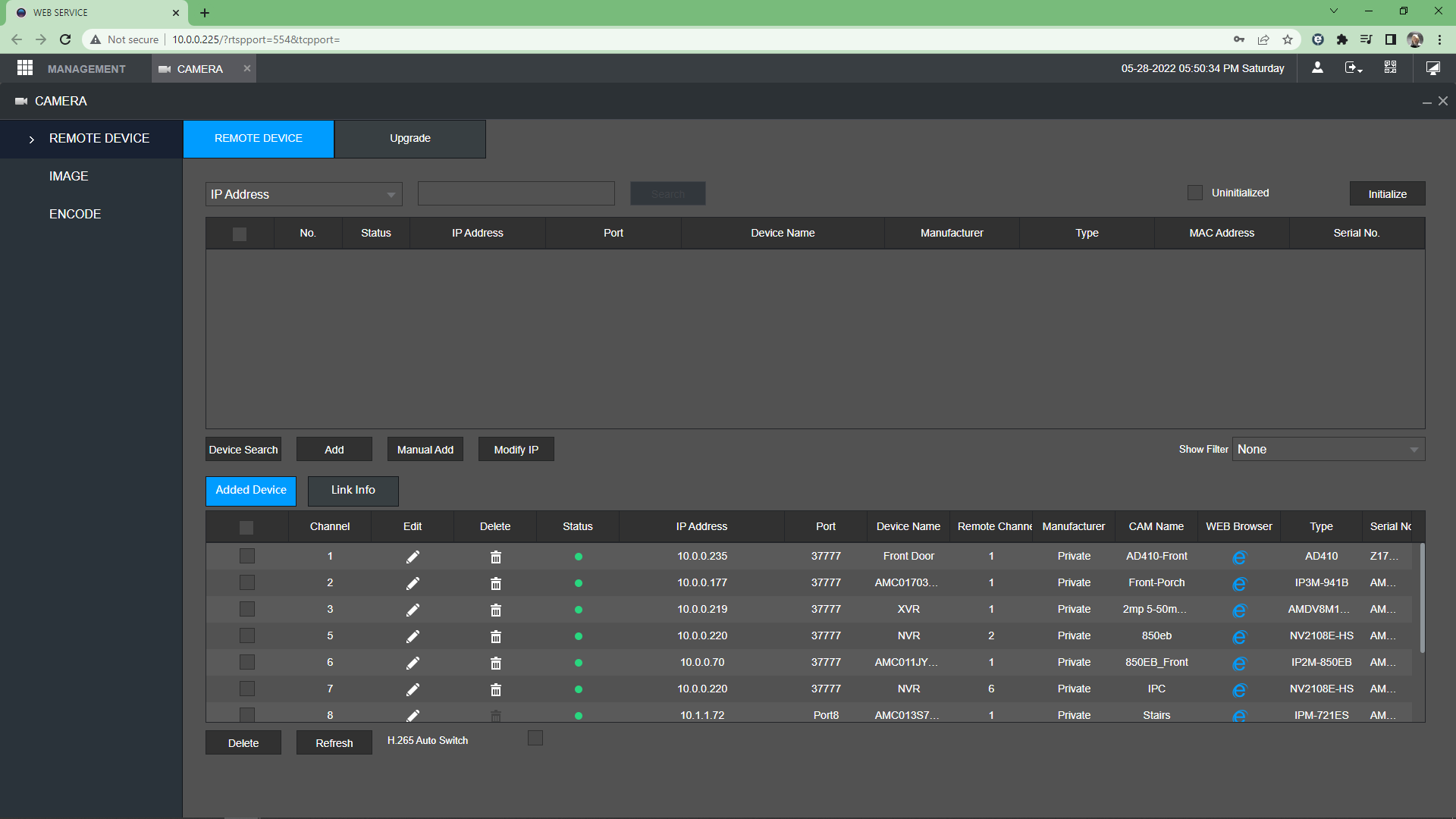
Task: Delete channel 2 trash icon
Action: click(495, 583)
